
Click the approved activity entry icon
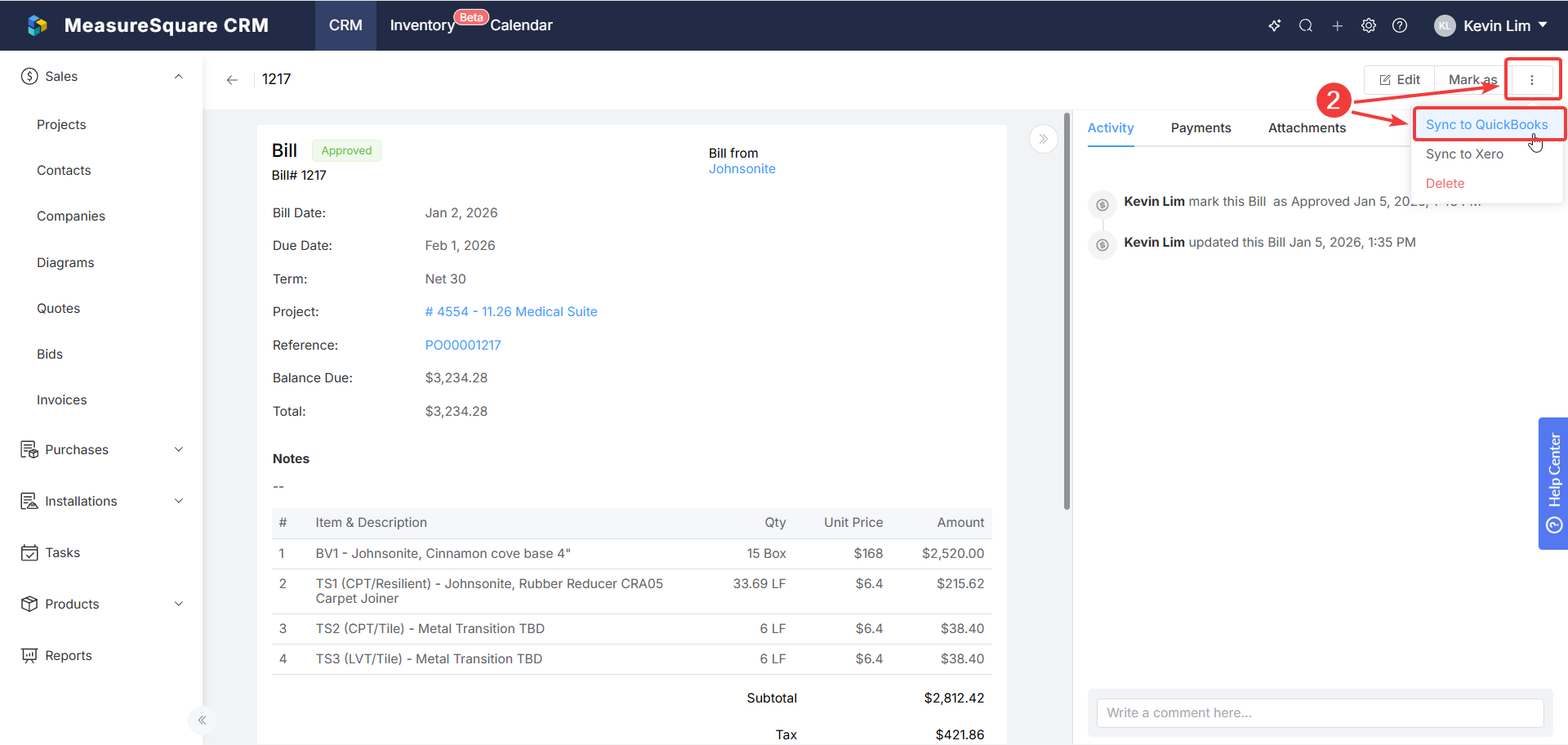[x=1102, y=204]
